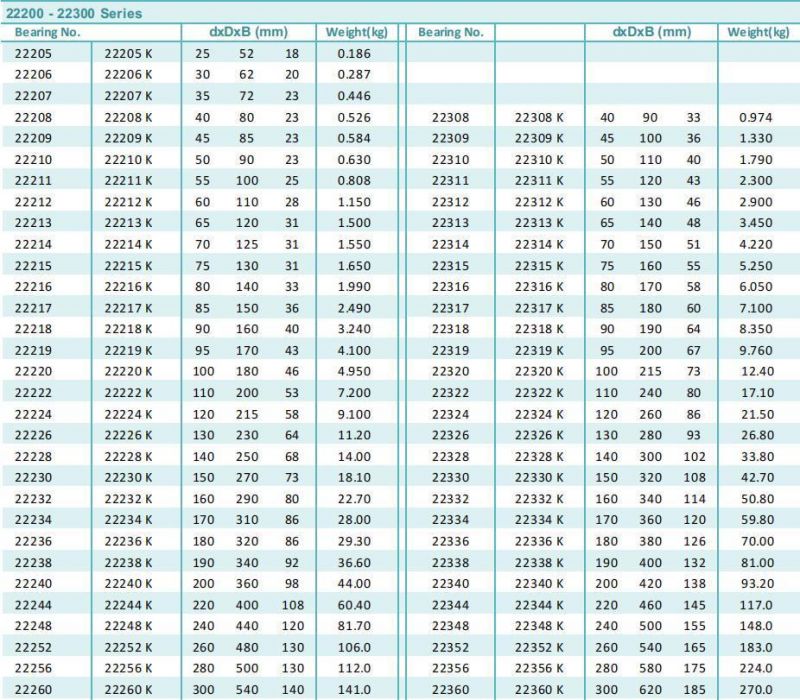Select weight value 1.150
This screenshot has width=800, height=700.
click(354, 202)
